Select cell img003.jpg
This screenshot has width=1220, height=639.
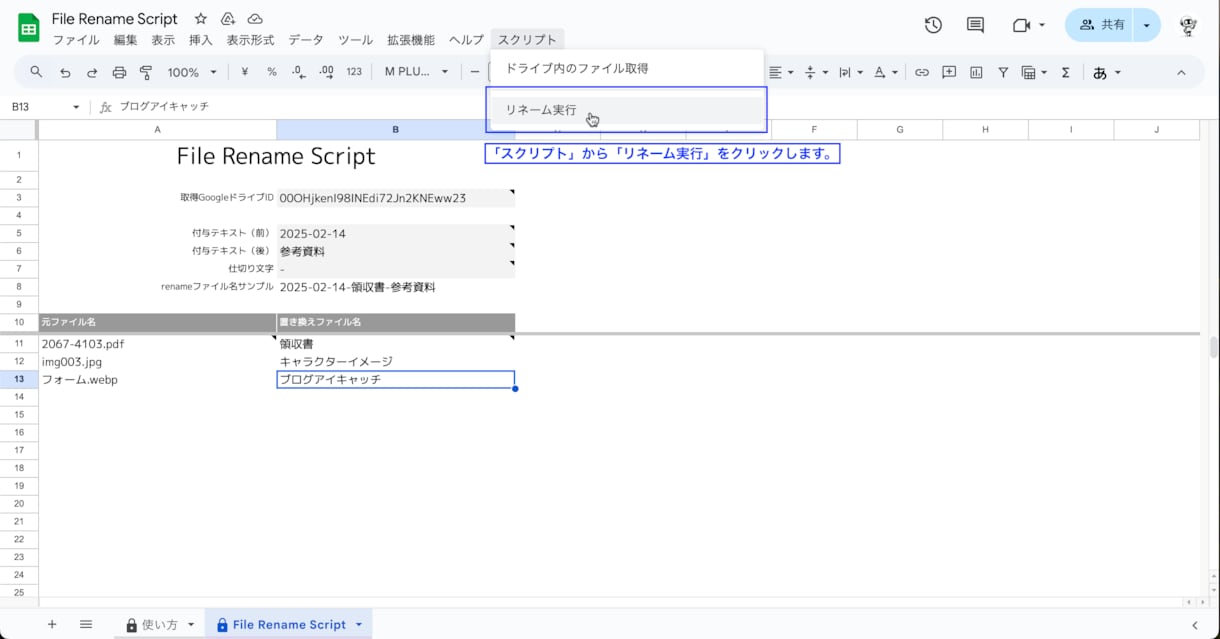(x=157, y=362)
